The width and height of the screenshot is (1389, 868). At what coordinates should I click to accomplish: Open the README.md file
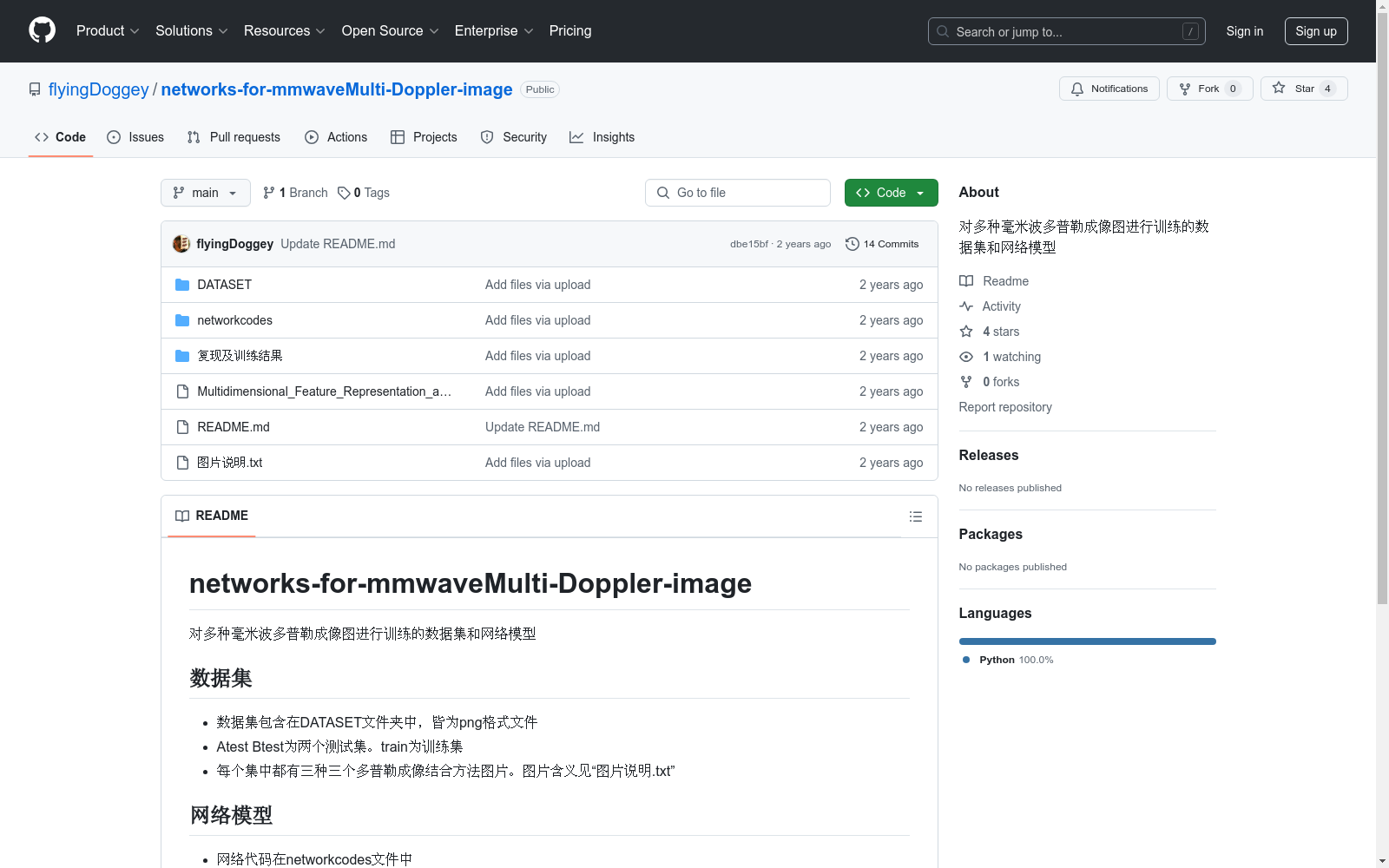click(234, 427)
